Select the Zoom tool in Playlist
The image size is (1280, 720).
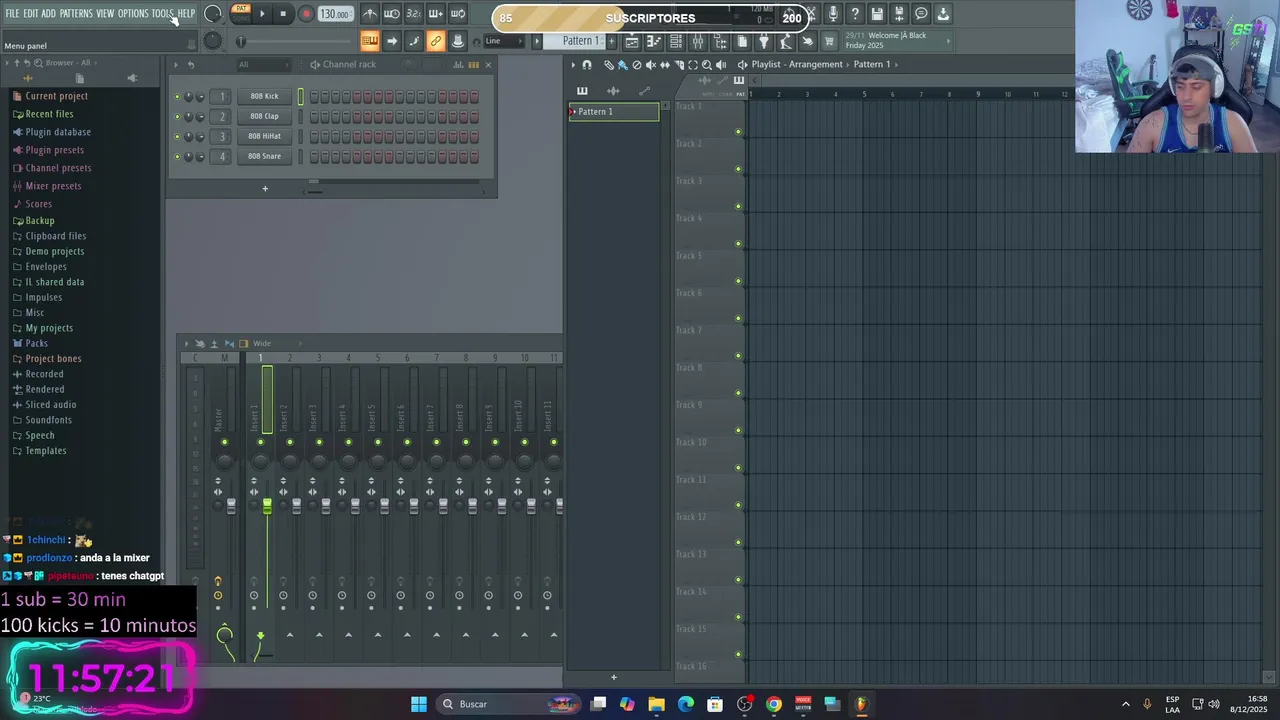[707, 65]
